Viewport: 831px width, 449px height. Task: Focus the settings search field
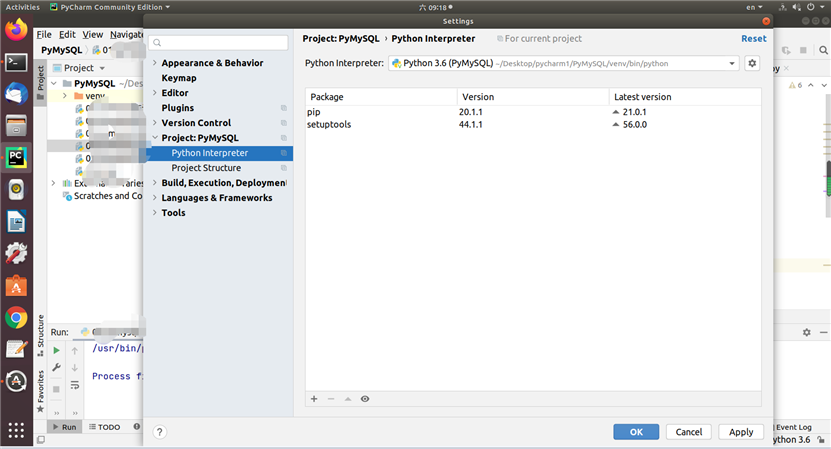pos(218,42)
